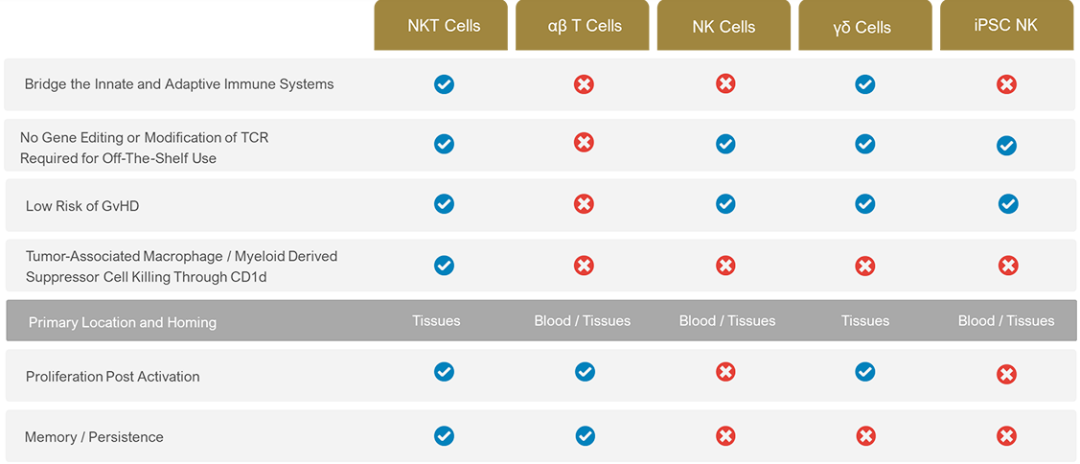Image resolution: width=1080 pixels, height=464 pixels.
Task: Click the Memory / Persistence row label
Action: tap(94, 437)
